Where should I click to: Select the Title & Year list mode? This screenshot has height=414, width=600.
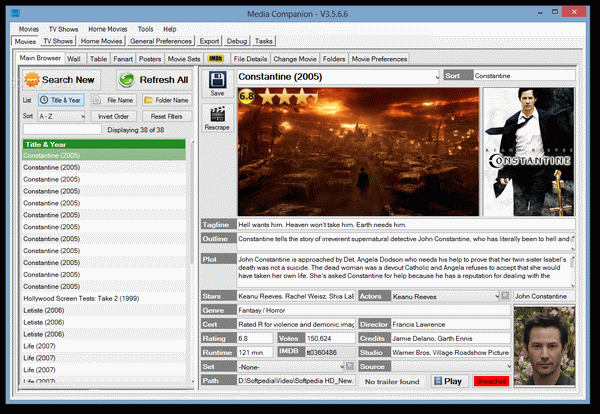coord(61,100)
